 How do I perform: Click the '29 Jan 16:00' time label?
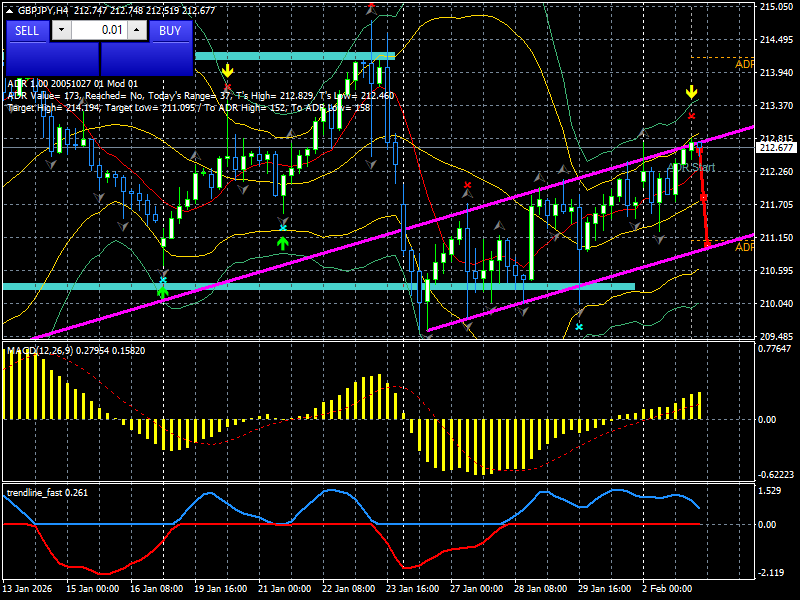604,588
